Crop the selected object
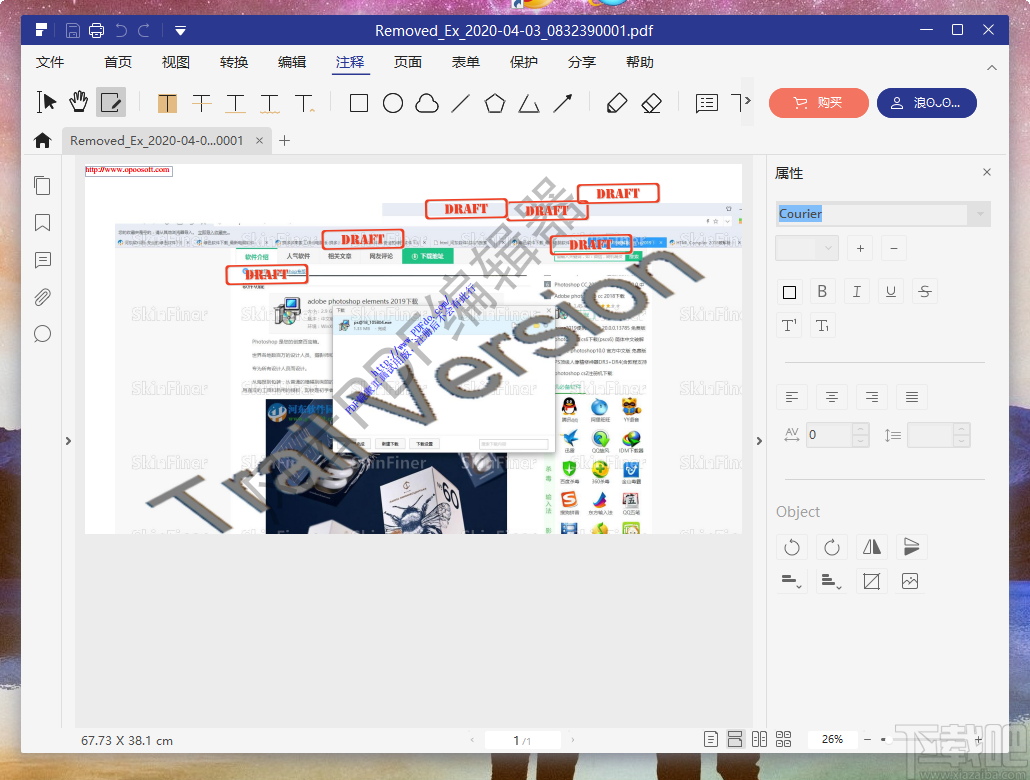Image resolution: width=1030 pixels, height=780 pixels. [872, 581]
